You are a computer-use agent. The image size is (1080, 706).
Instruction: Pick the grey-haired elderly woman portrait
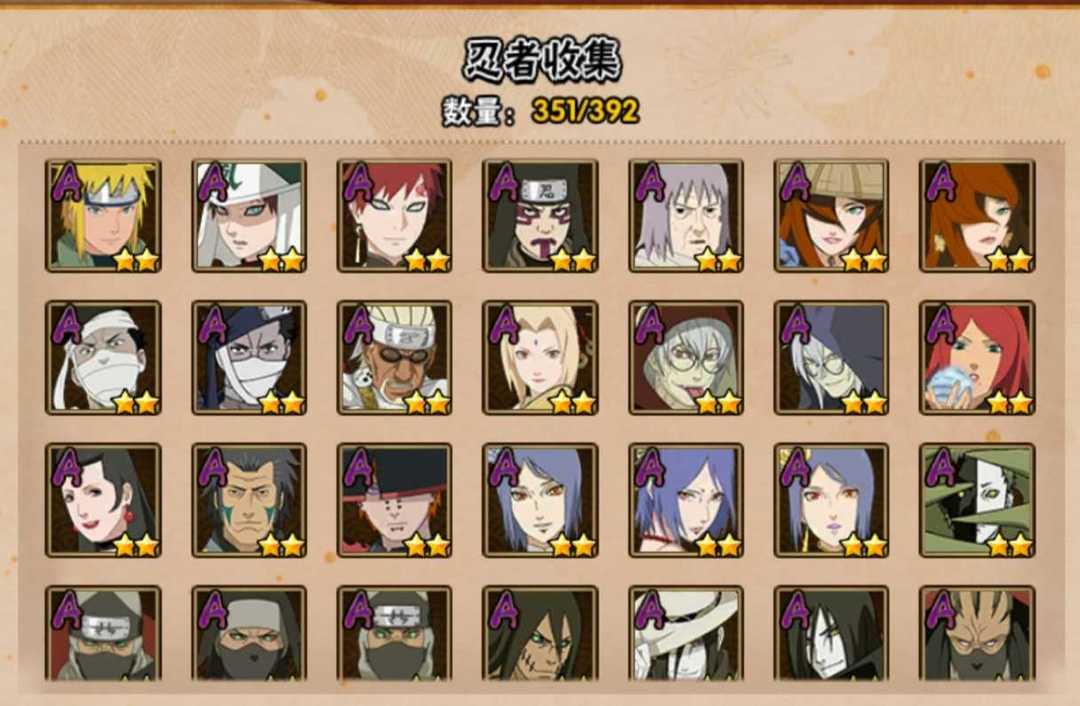(686, 216)
